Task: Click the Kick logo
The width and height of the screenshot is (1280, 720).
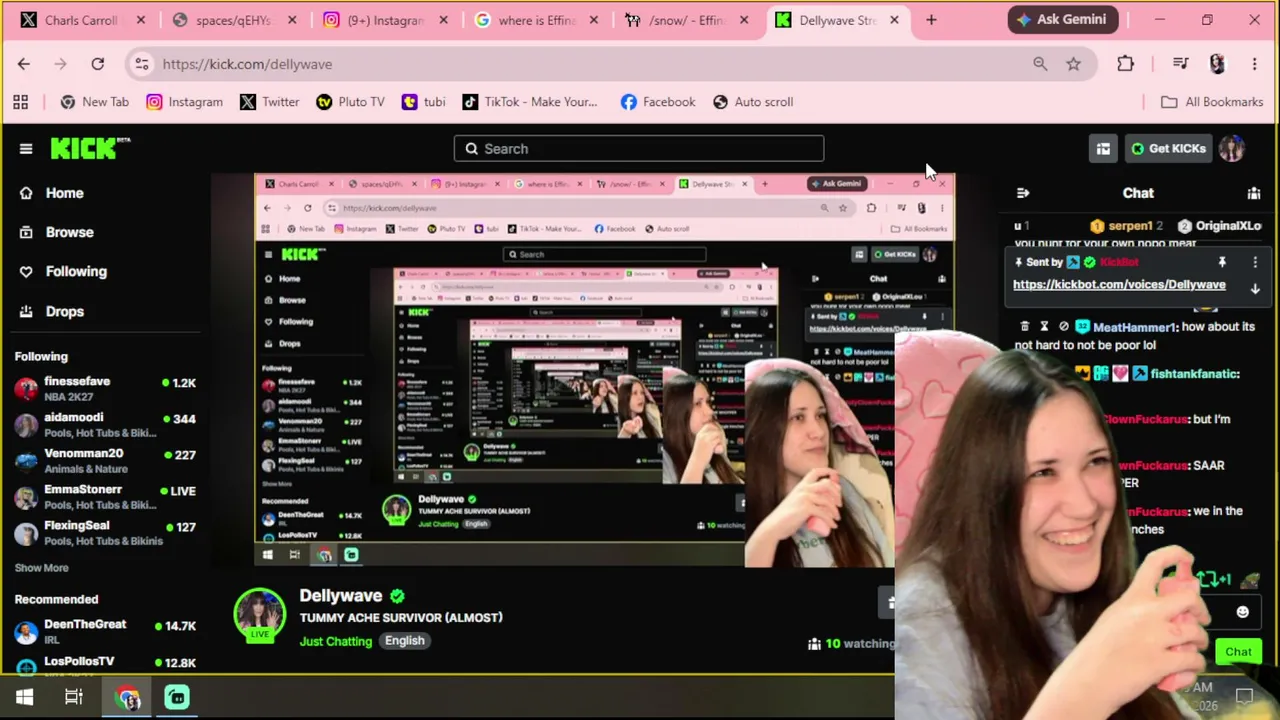Action: pyautogui.click(x=90, y=148)
